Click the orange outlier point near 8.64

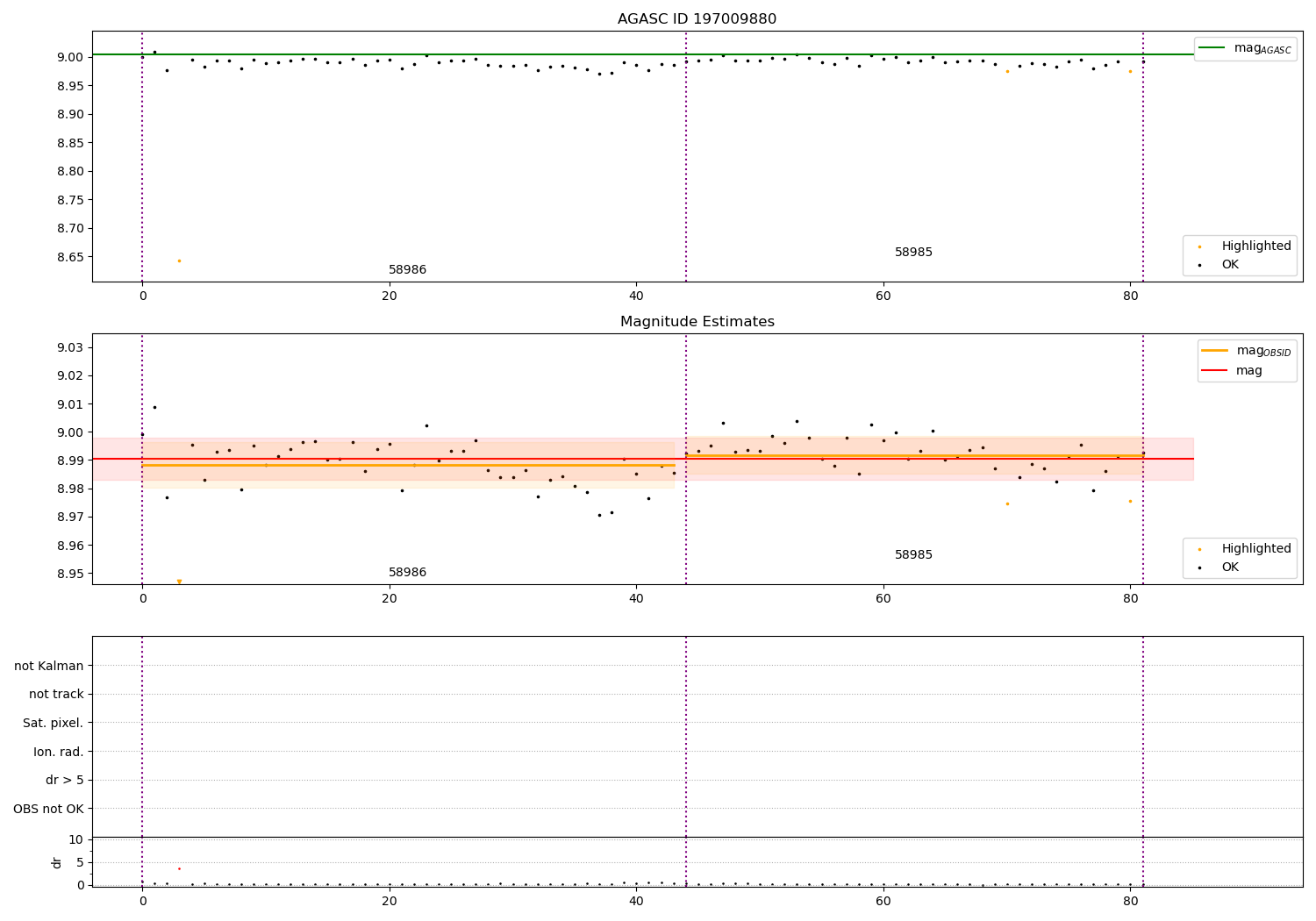pyautogui.click(x=179, y=261)
